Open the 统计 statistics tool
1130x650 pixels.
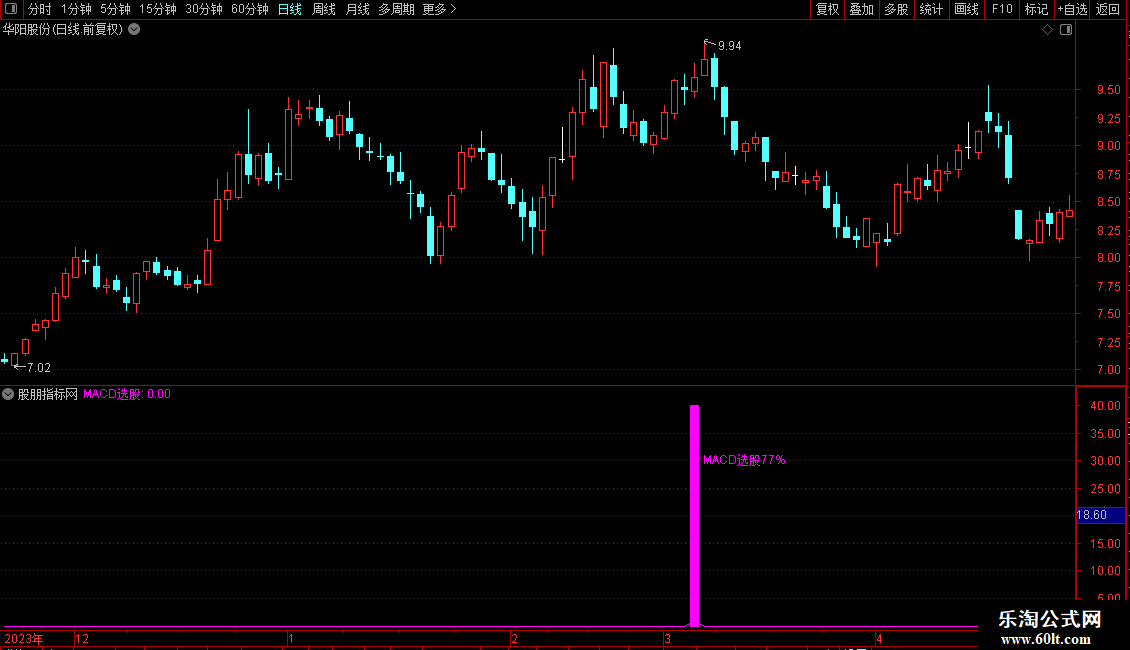pyautogui.click(x=931, y=9)
